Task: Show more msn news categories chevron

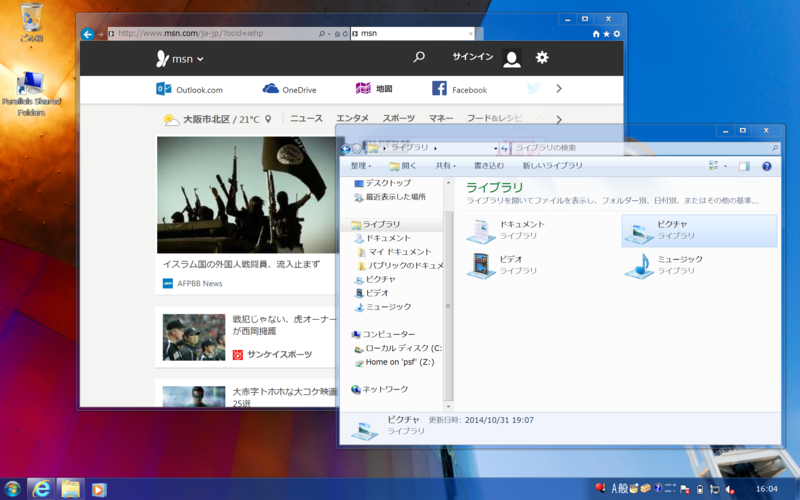Action: pyautogui.click(x=559, y=119)
